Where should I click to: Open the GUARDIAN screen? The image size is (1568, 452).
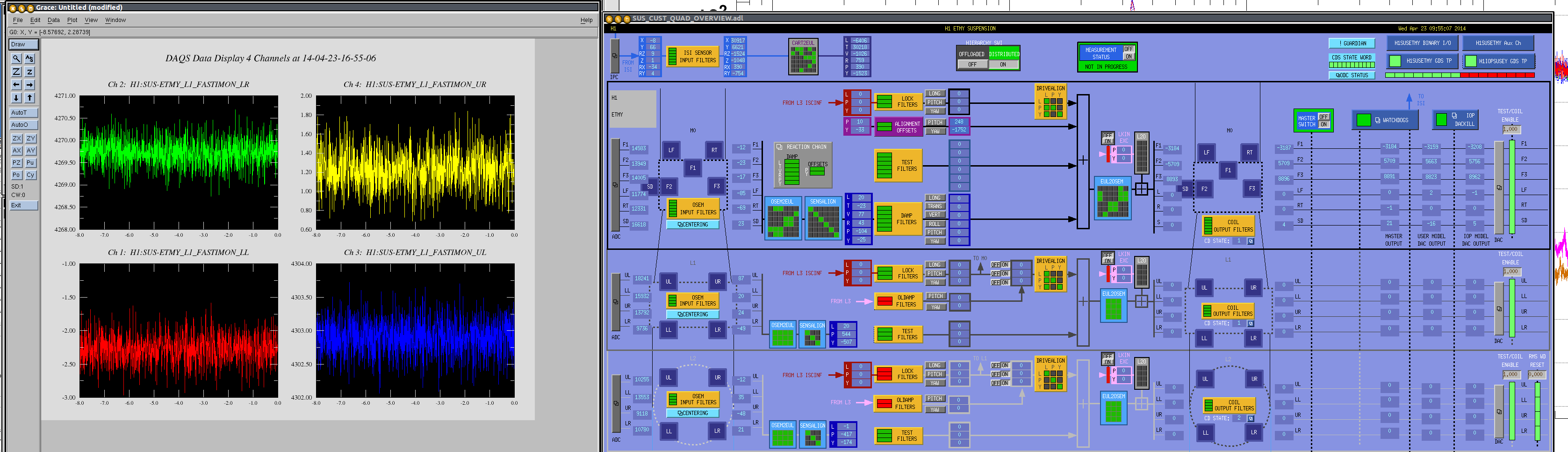(x=1351, y=43)
